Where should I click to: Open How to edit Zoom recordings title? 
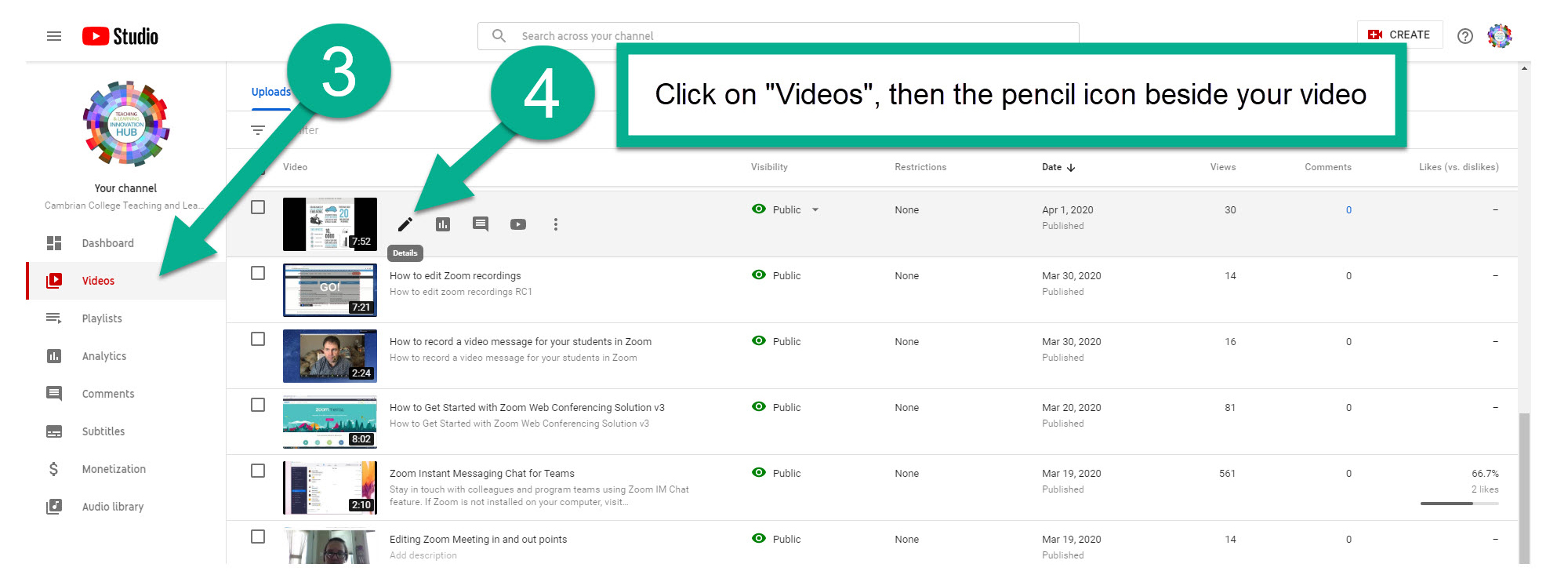(x=455, y=275)
